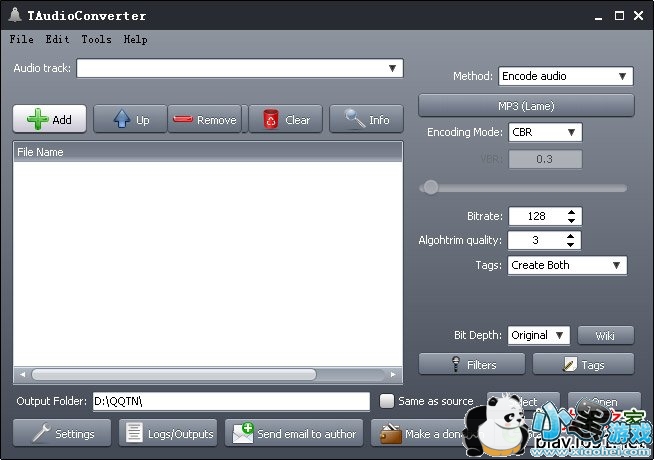Click the TAudioConverter bell icon in title bar
654x460 pixels.
click(x=15, y=15)
